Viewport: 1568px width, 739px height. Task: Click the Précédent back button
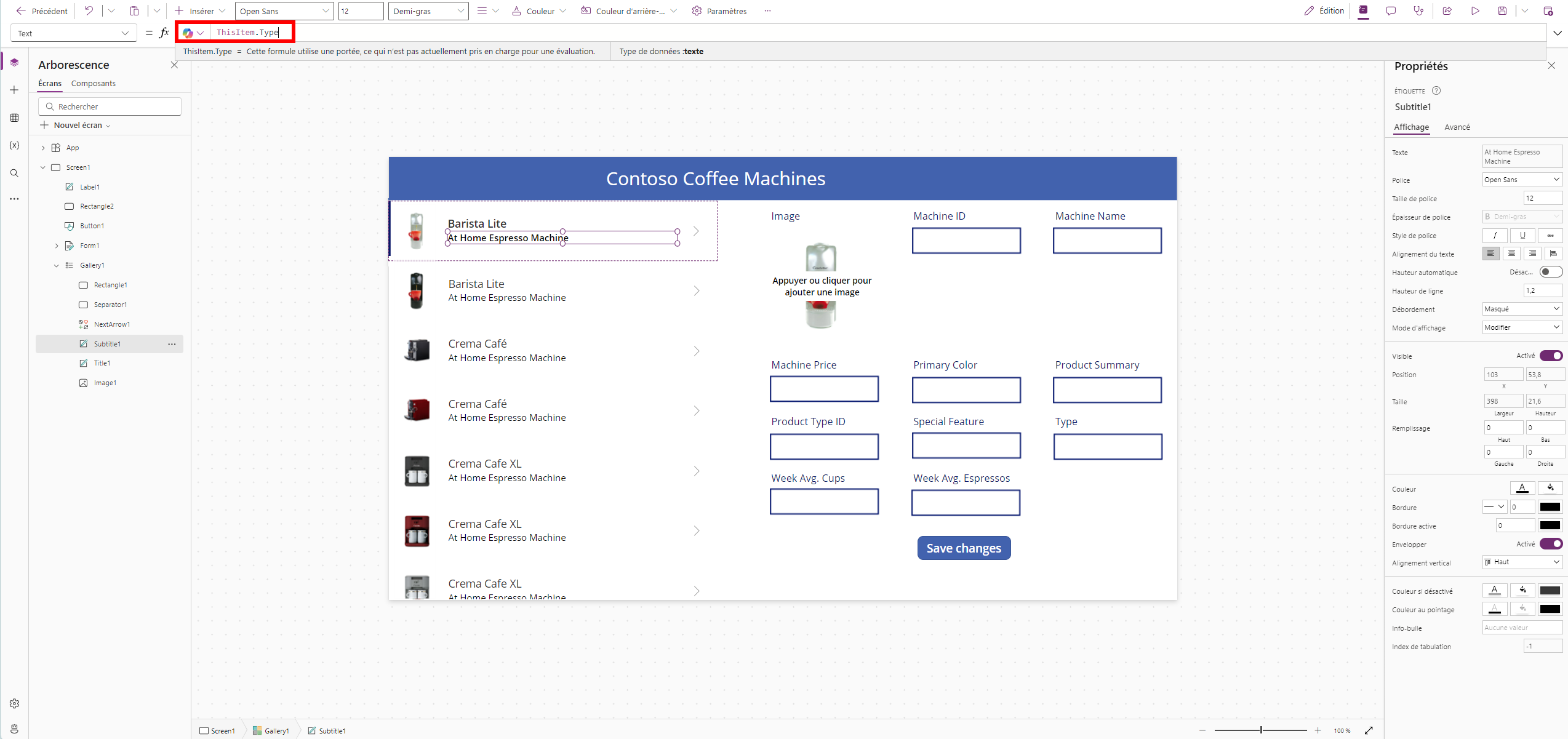click(42, 11)
